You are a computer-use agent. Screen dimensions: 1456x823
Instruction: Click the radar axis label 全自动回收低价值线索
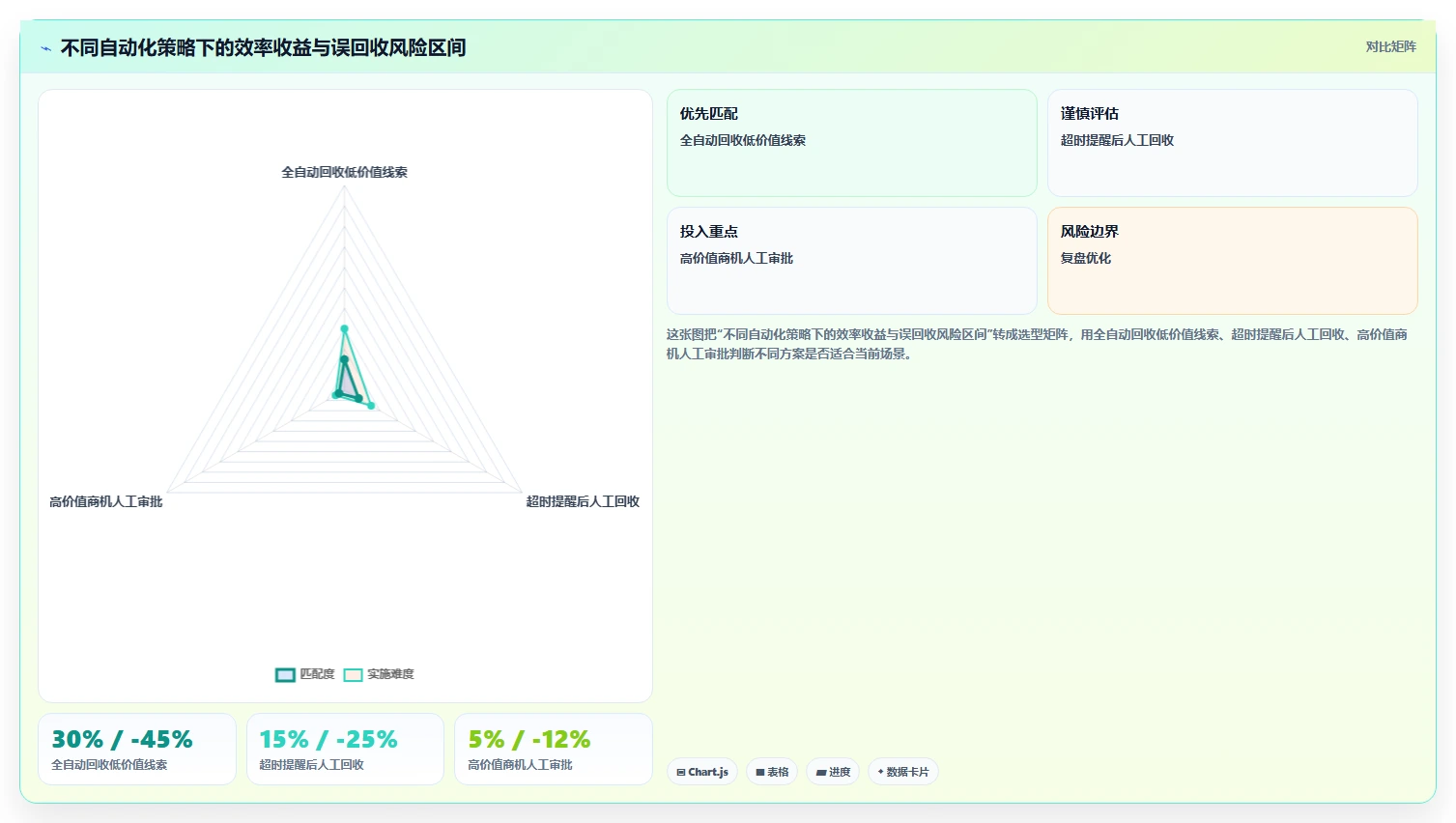(344, 172)
